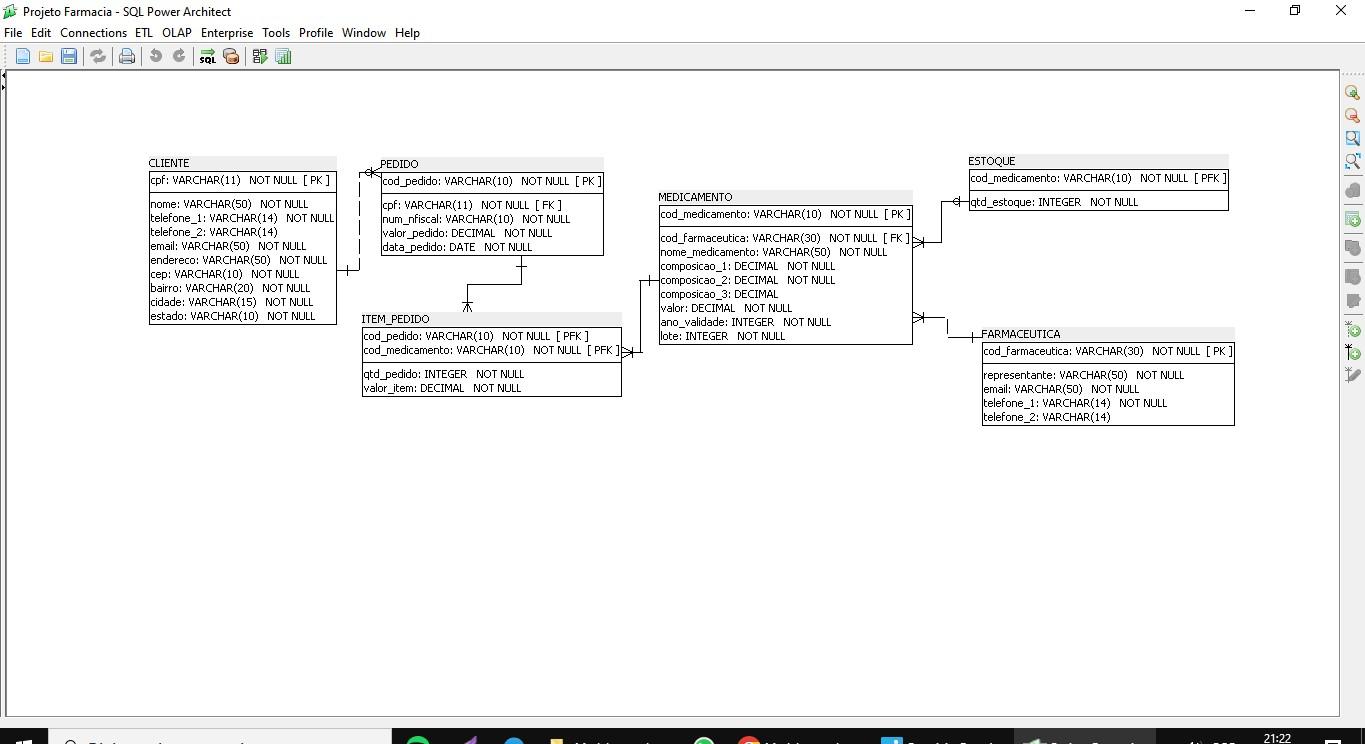Select the MEDICAMENTO table title
Viewport: 1365px width, 744px height.
[695, 197]
